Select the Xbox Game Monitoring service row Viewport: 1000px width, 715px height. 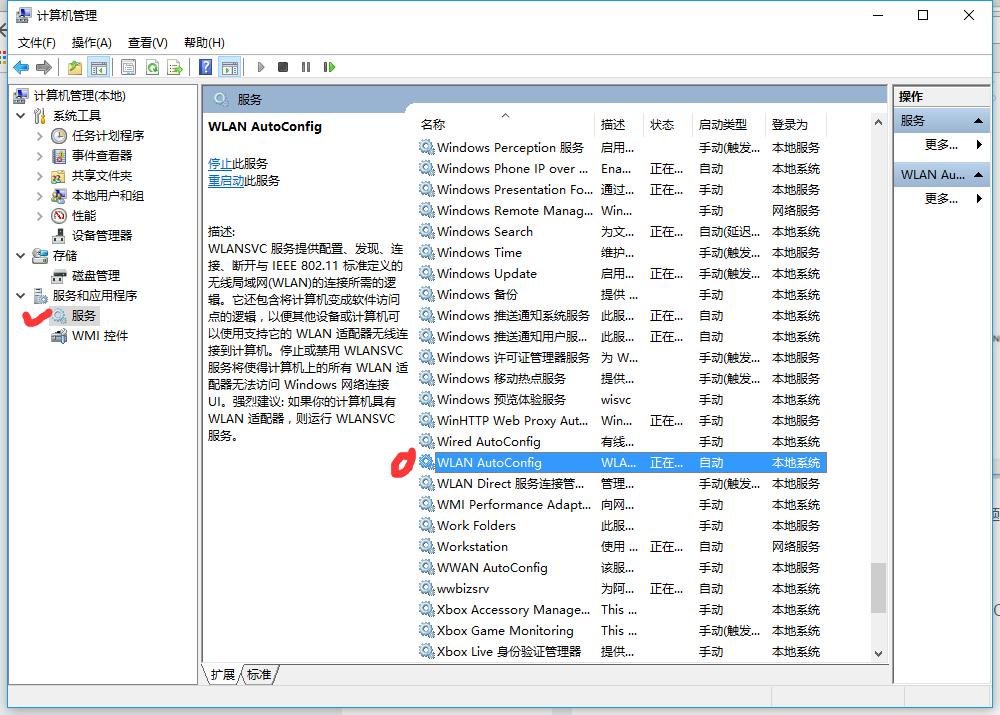point(622,631)
